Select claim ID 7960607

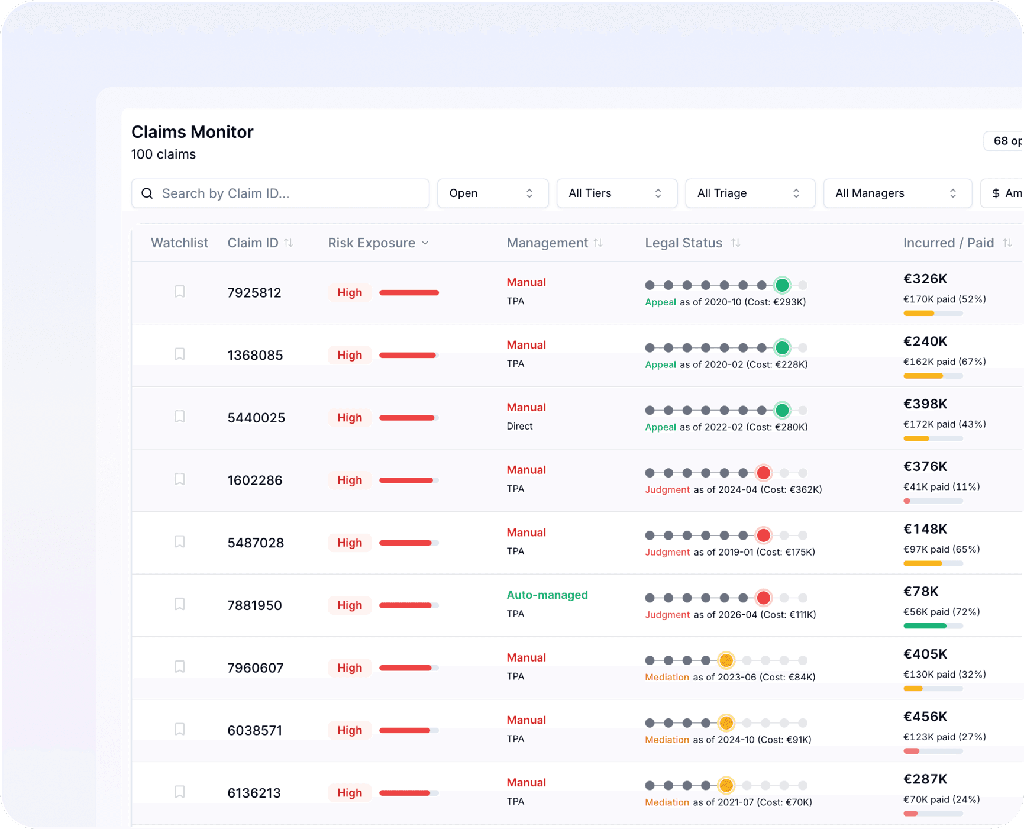(255, 668)
